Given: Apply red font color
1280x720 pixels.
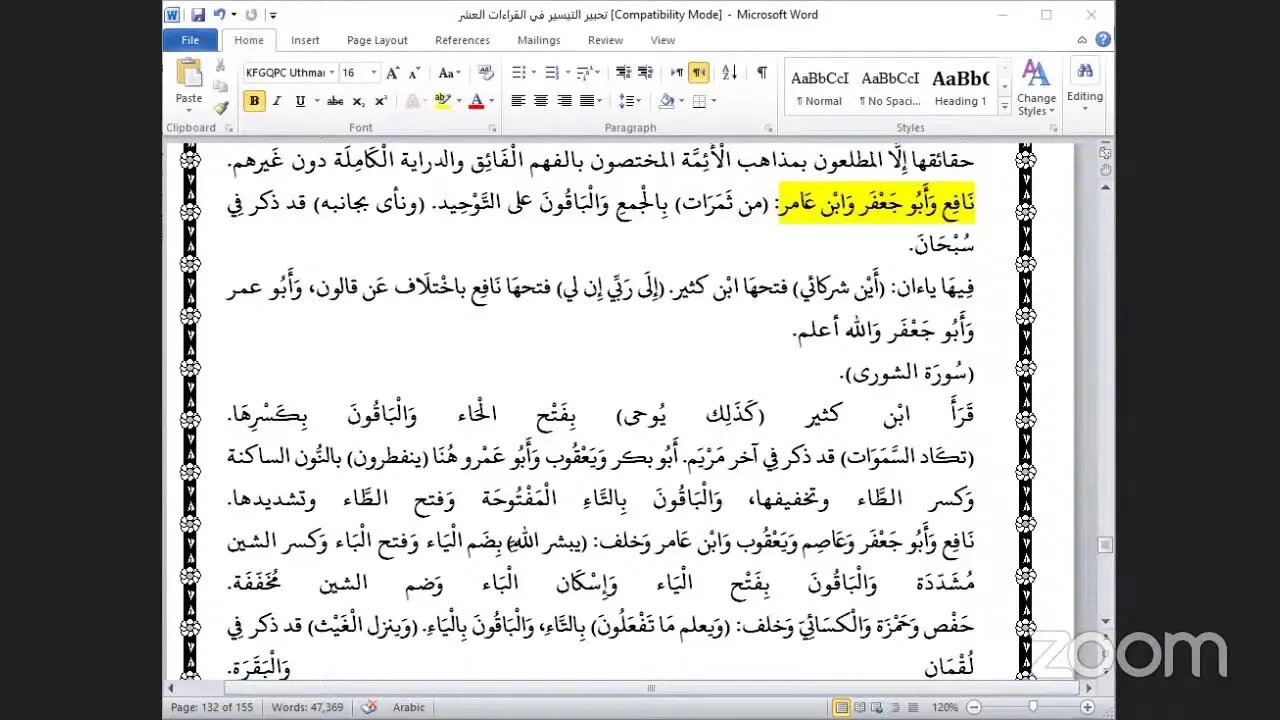Looking at the screenshot, I should click(475, 101).
